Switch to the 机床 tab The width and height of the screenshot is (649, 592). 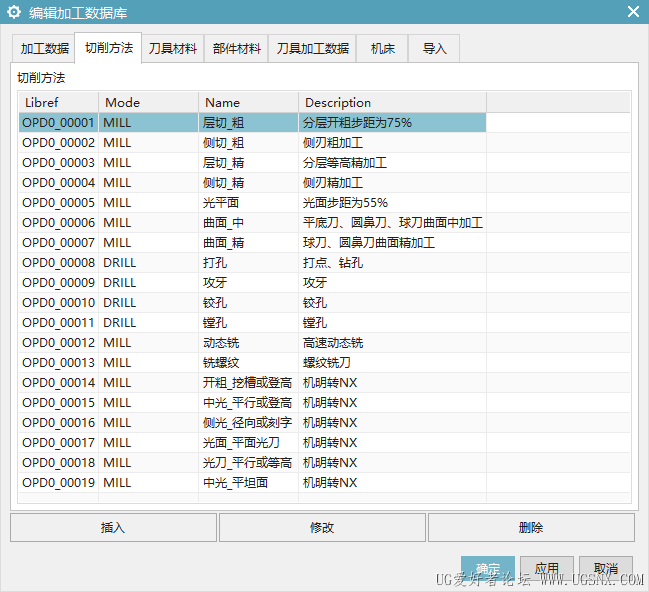pos(382,49)
